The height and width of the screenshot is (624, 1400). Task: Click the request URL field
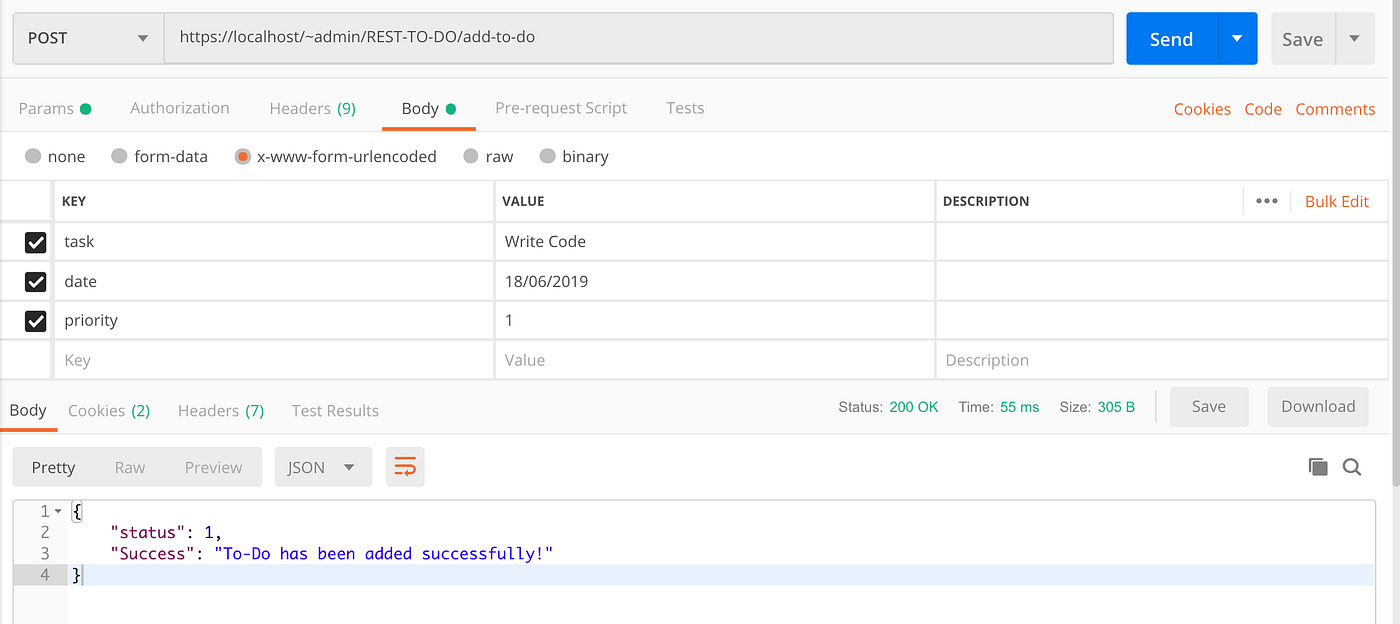[x=640, y=38]
